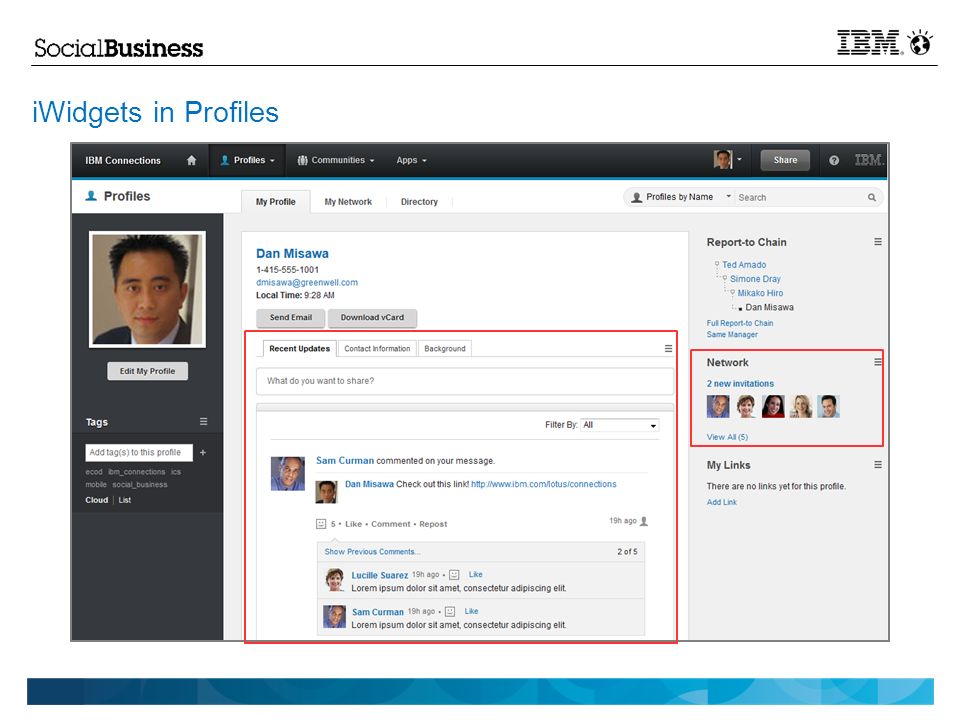Open the Full Report-to Chain link
This screenshot has height=720, width=960.
click(x=740, y=323)
